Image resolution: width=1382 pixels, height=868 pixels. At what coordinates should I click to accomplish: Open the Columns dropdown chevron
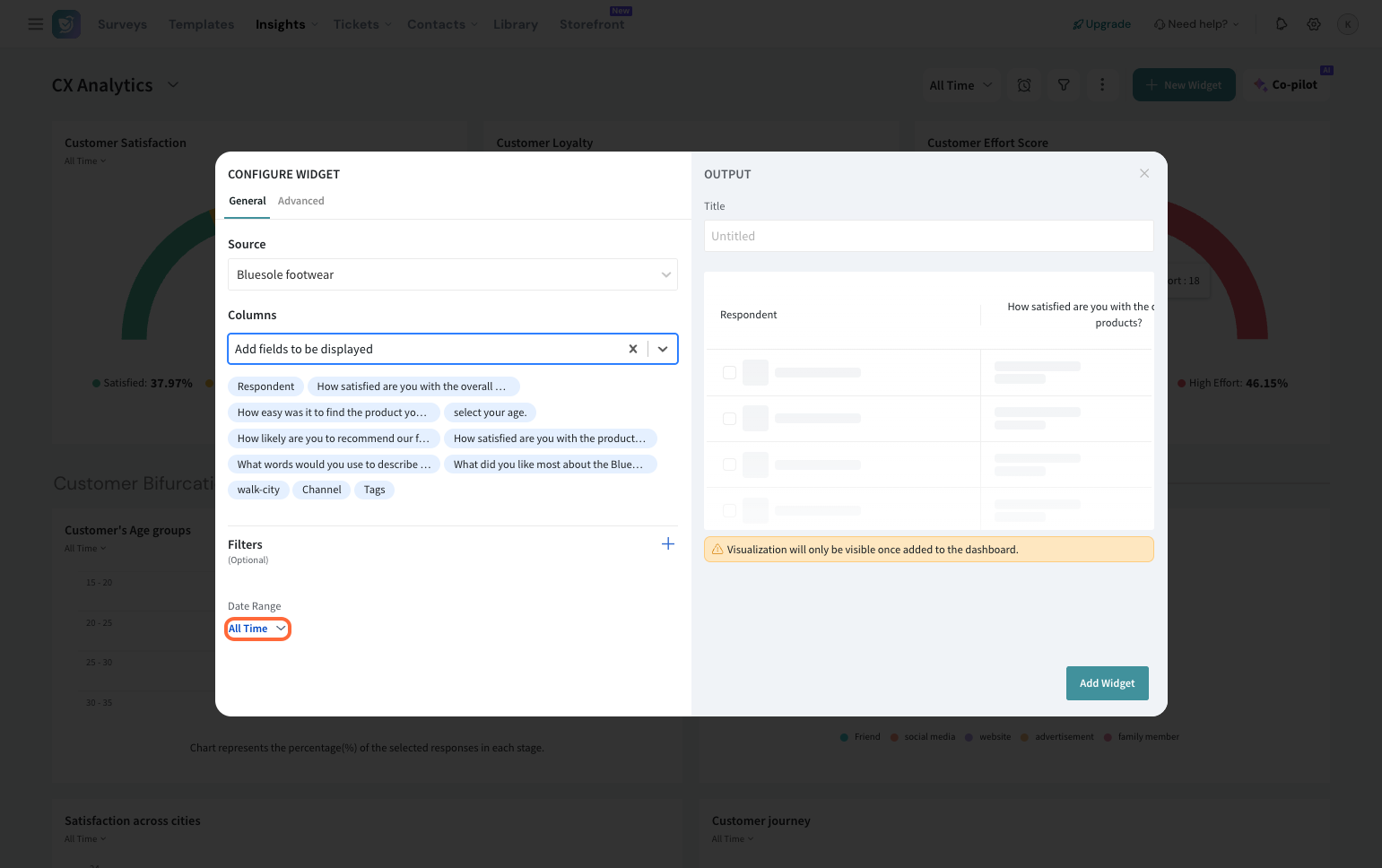(663, 350)
